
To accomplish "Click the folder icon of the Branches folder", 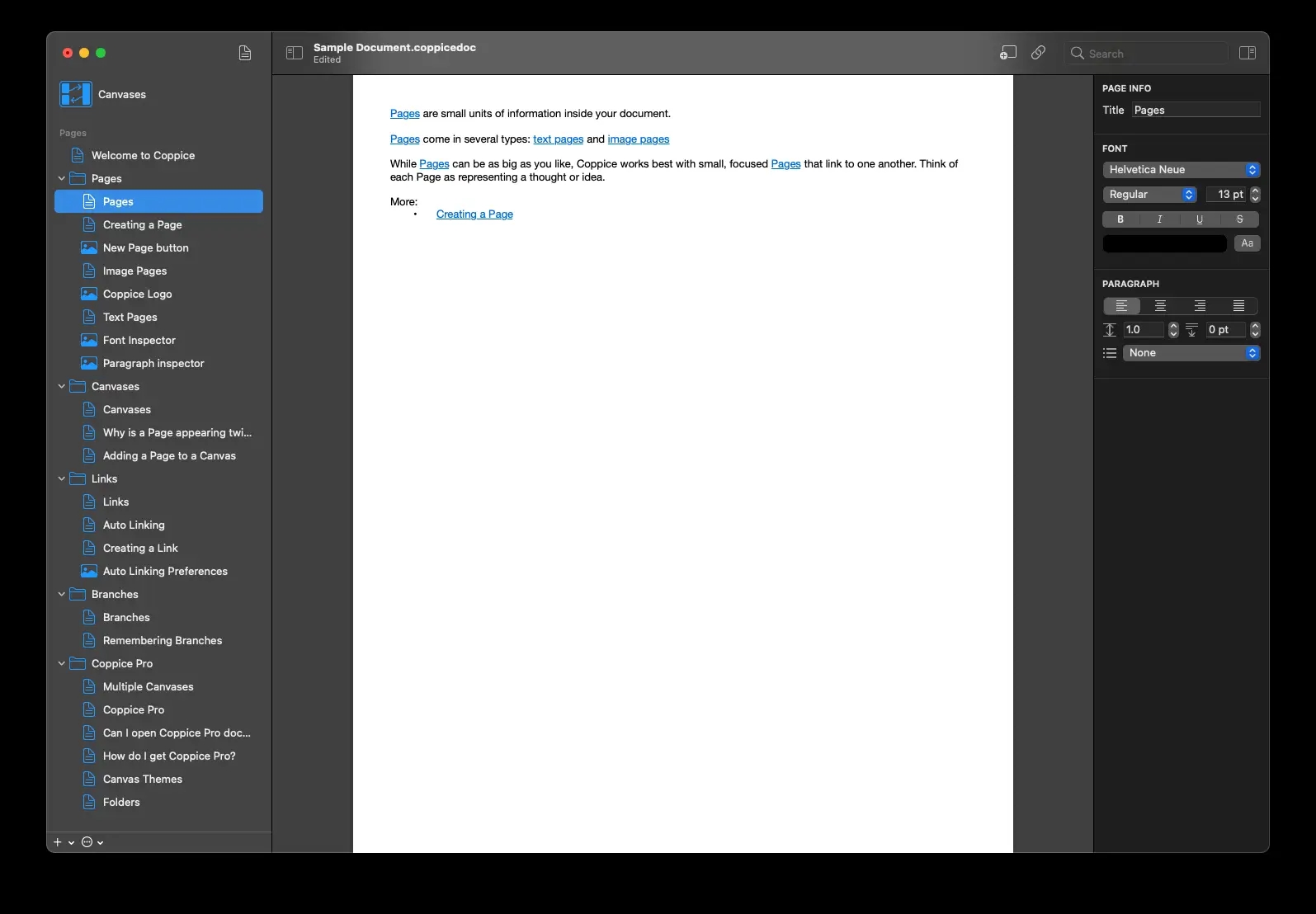I will tap(78, 594).
